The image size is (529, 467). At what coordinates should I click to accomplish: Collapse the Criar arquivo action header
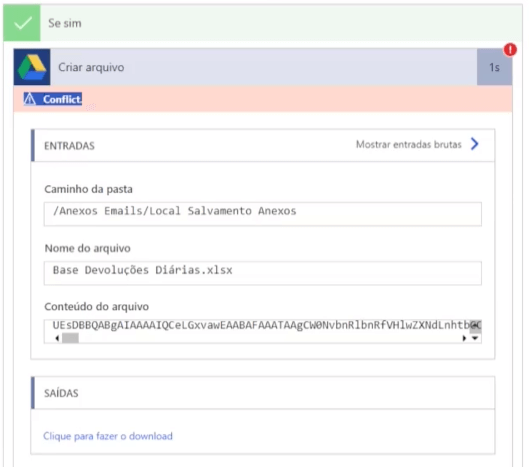(x=263, y=67)
